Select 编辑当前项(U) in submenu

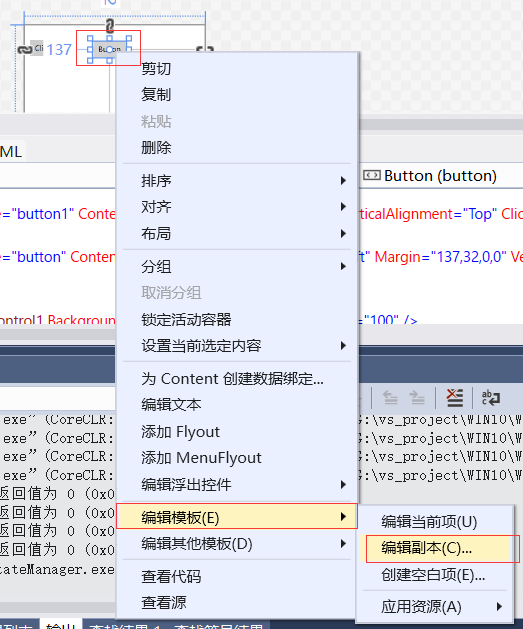tap(435, 522)
